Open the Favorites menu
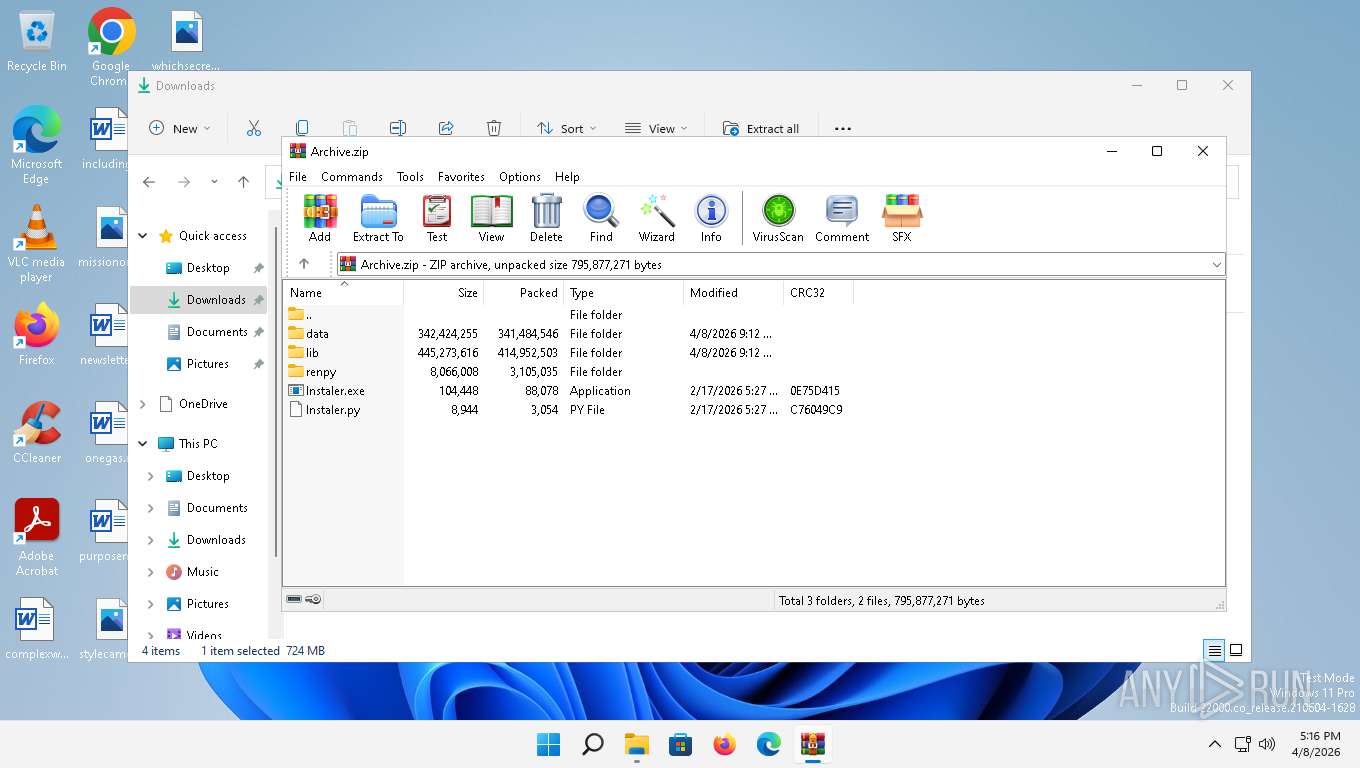 pyautogui.click(x=461, y=176)
